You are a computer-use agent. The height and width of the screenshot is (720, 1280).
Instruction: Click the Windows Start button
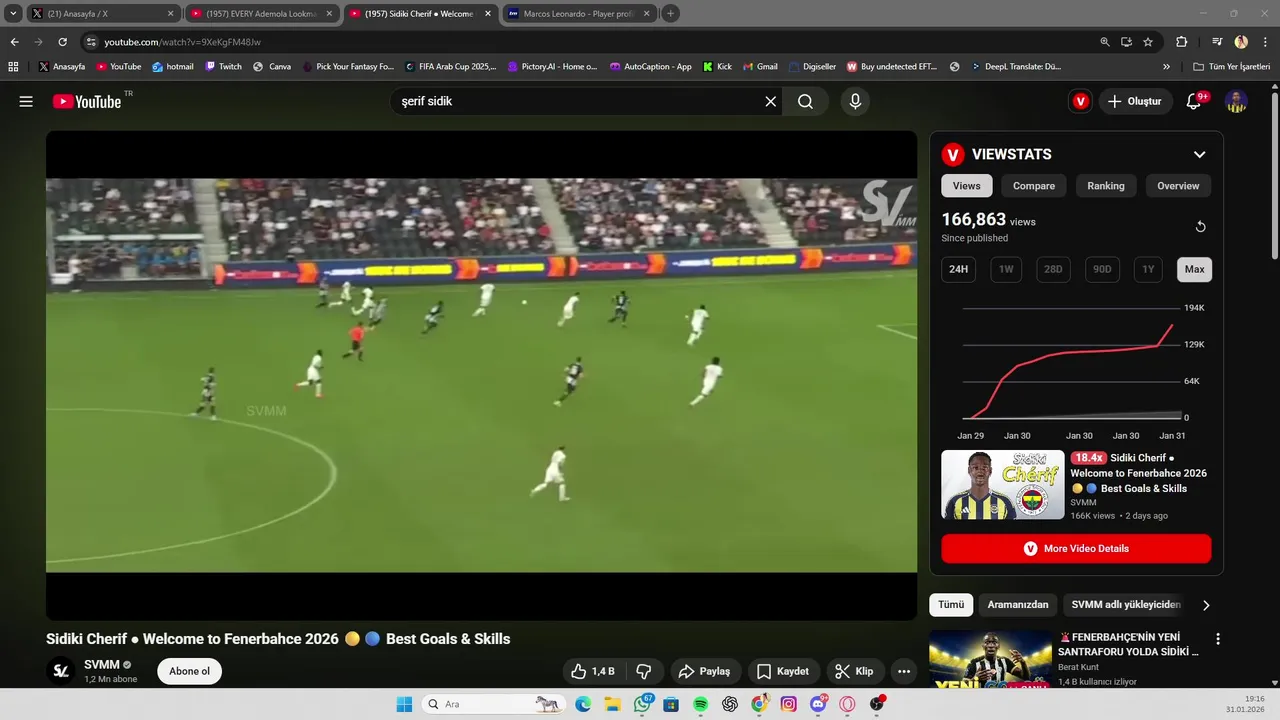404,704
